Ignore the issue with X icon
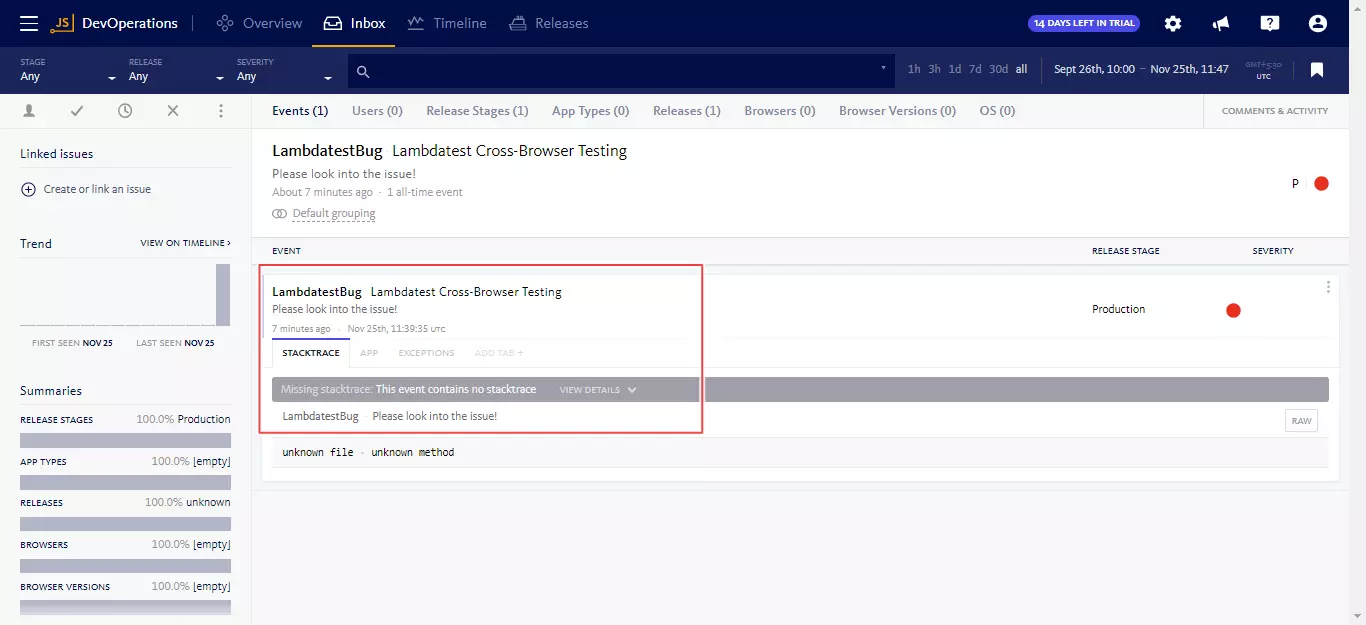The image size is (1366, 625). 173,111
